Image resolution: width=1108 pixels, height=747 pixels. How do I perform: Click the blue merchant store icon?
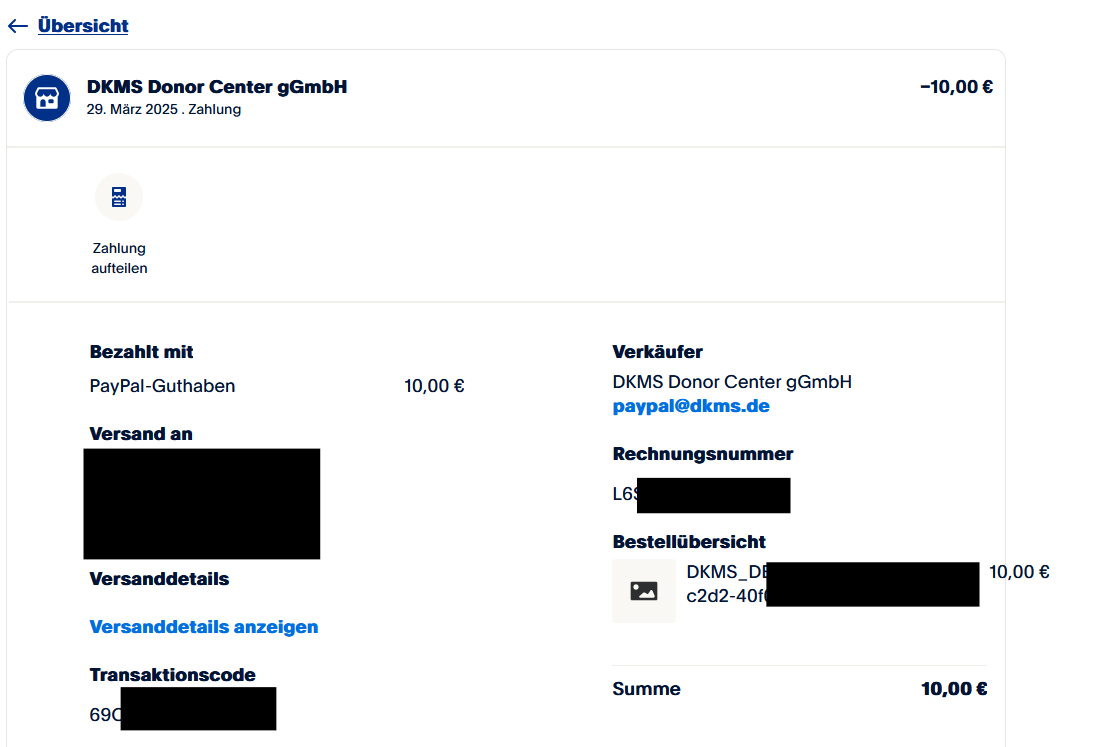47,98
